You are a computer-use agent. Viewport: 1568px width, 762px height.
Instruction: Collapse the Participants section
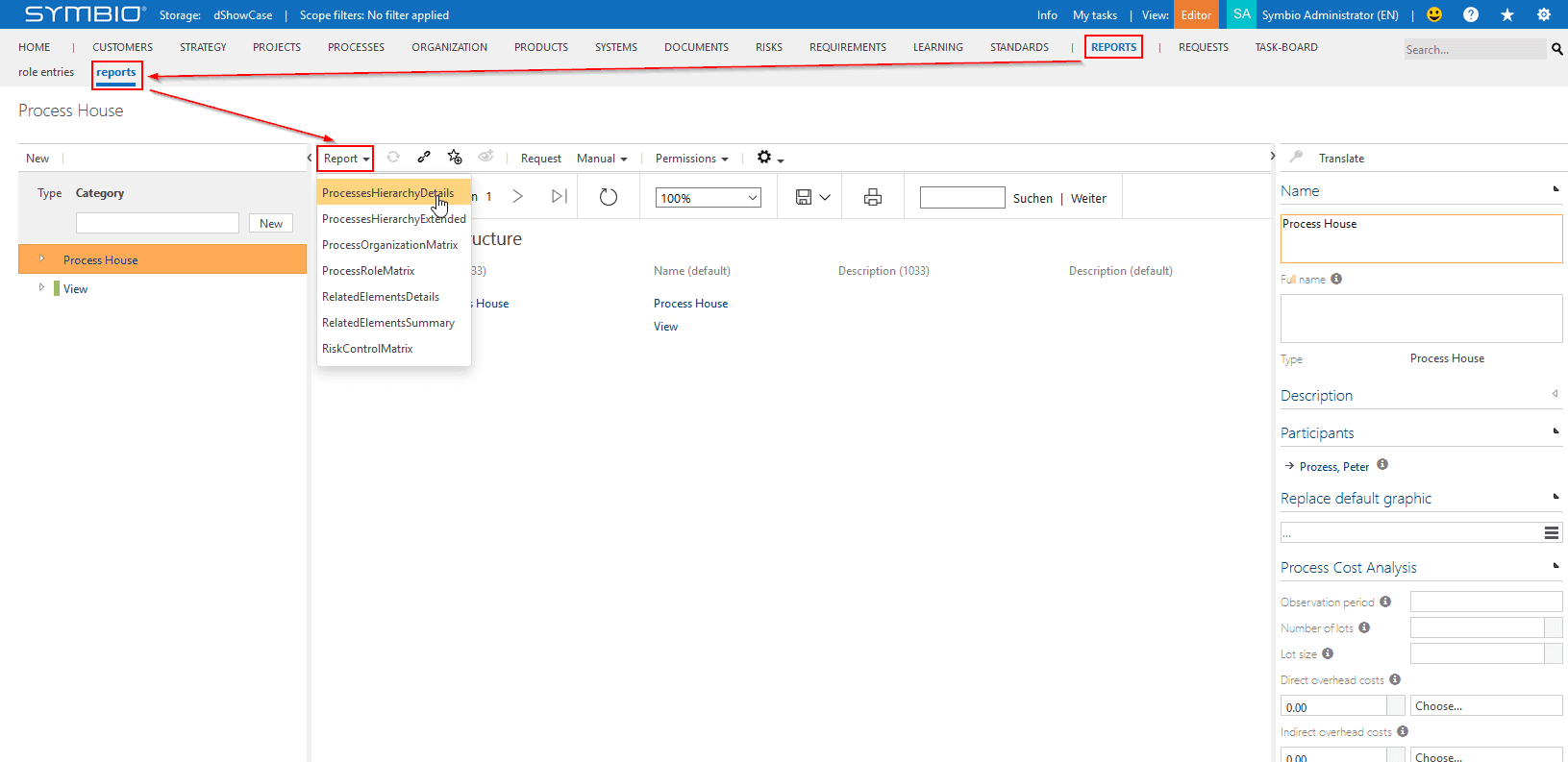point(1555,431)
